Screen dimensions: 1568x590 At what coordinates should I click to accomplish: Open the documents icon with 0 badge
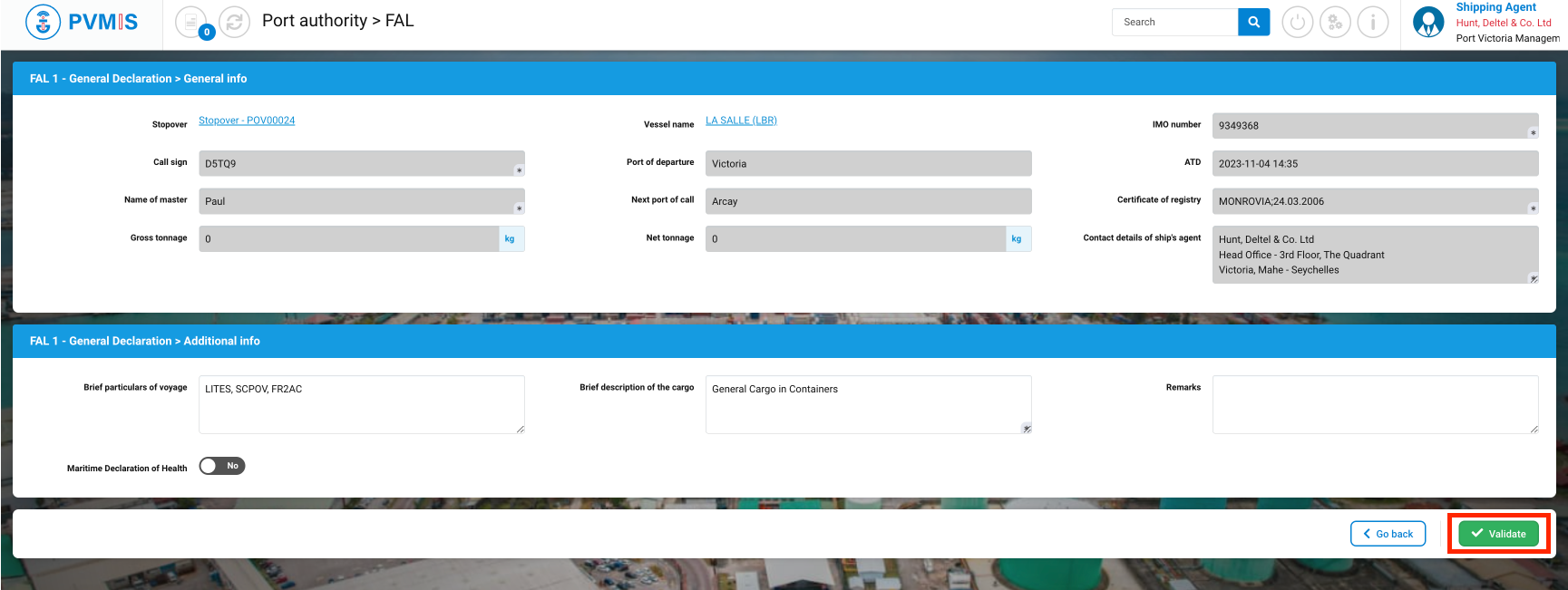tap(191, 21)
